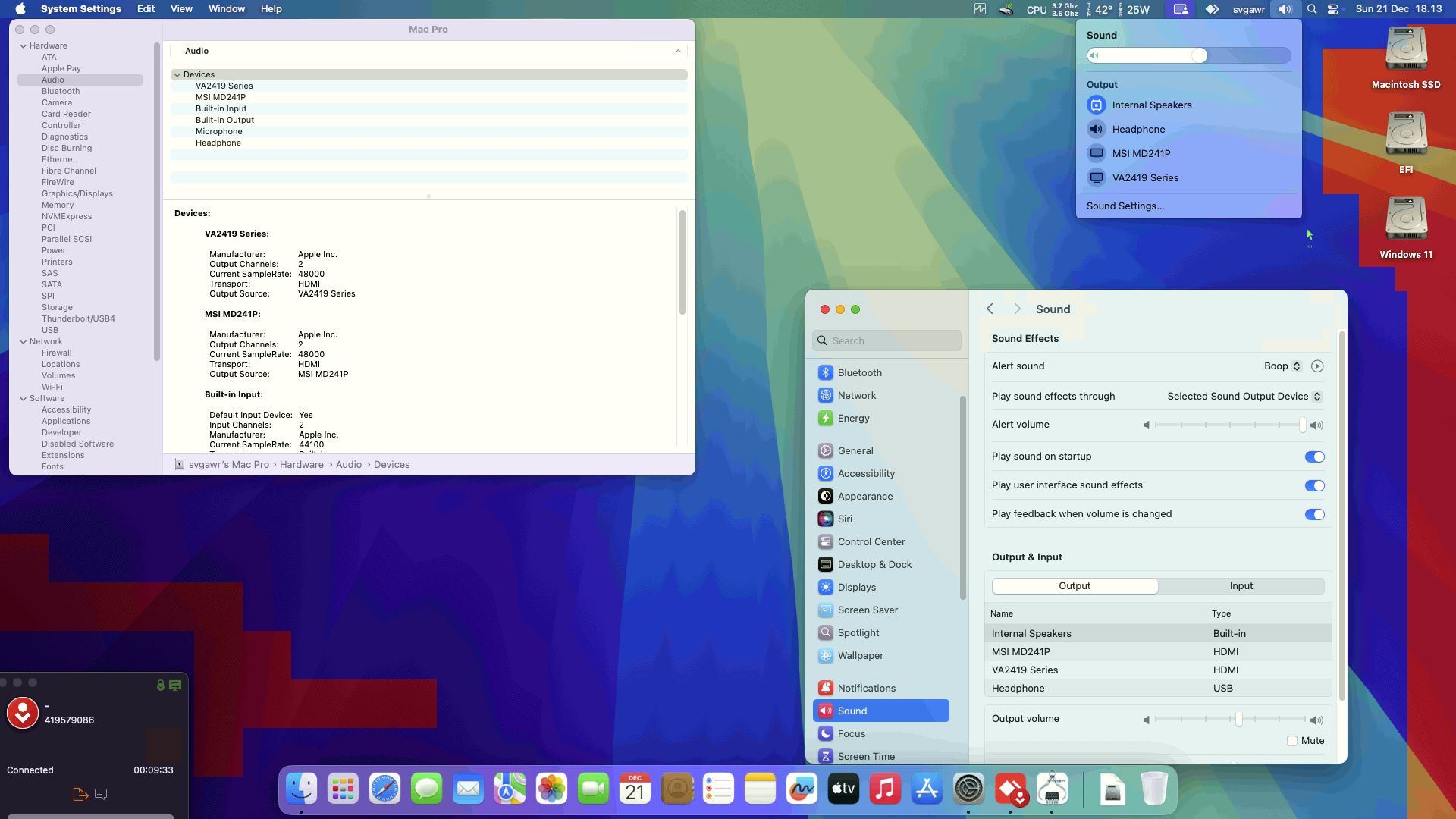1456x819 pixels.
Task: Open Reminders app in Dock
Action: (x=718, y=789)
